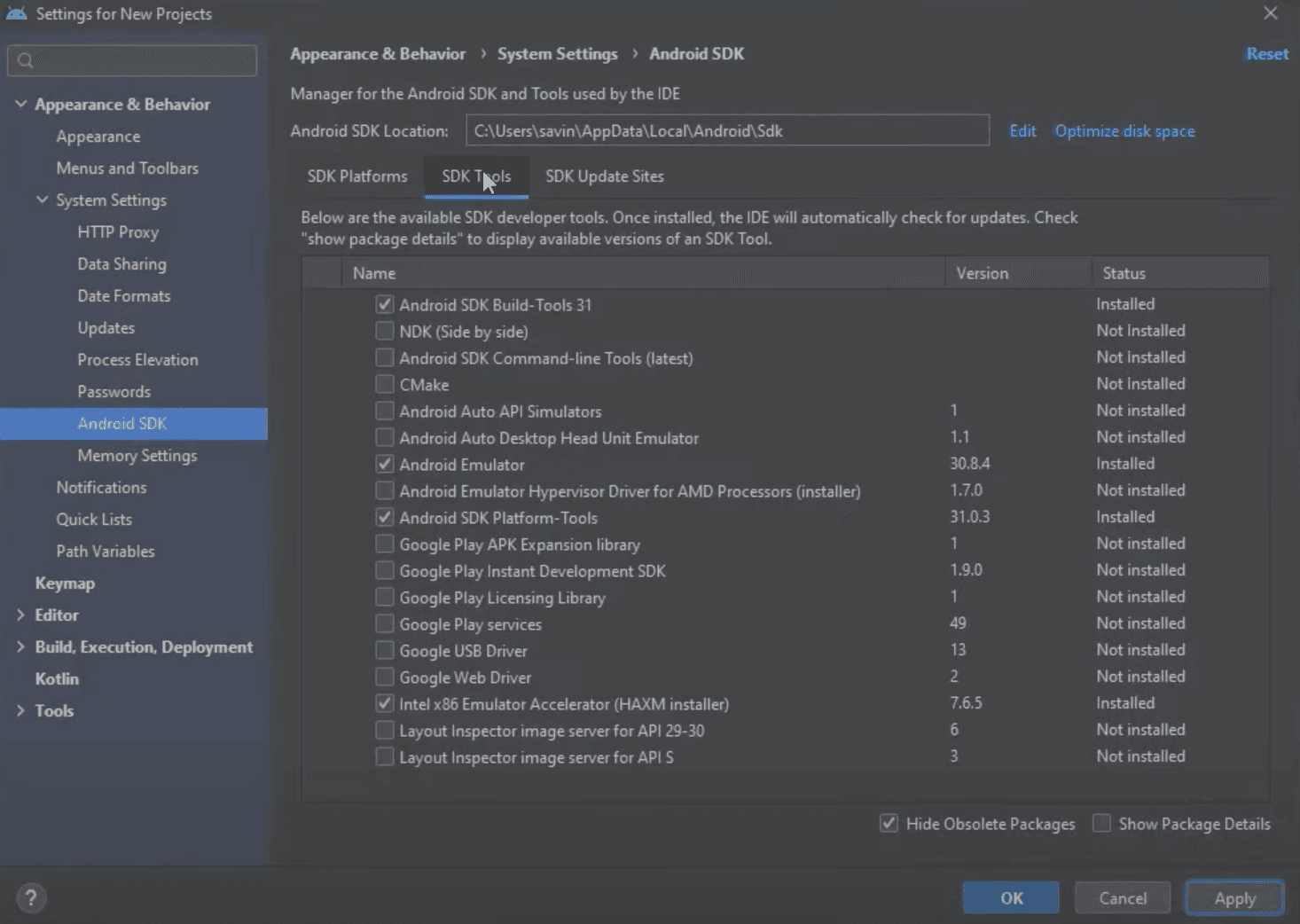Expand the Editor section
Screen dimensions: 1300x924
(21, 615)
